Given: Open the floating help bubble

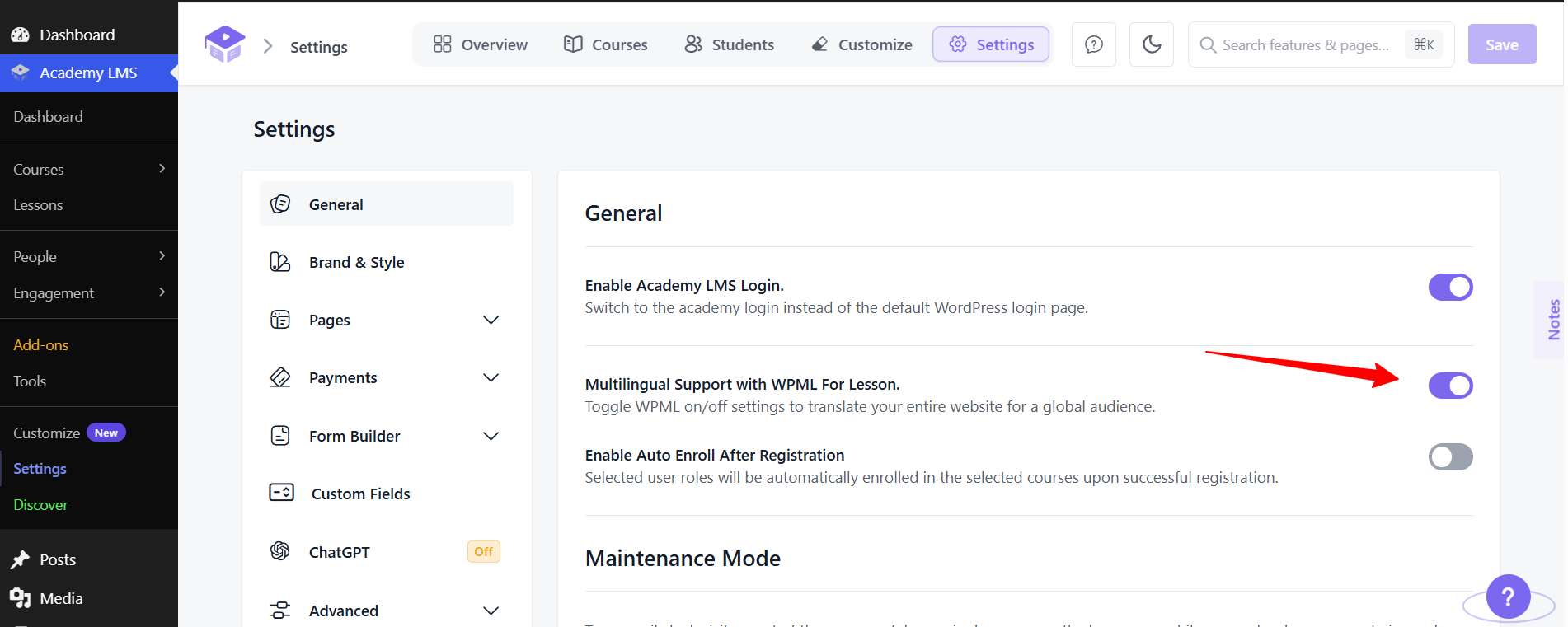Looking at the screenshot, I should pyautogui.click(x=1508, y=597).
